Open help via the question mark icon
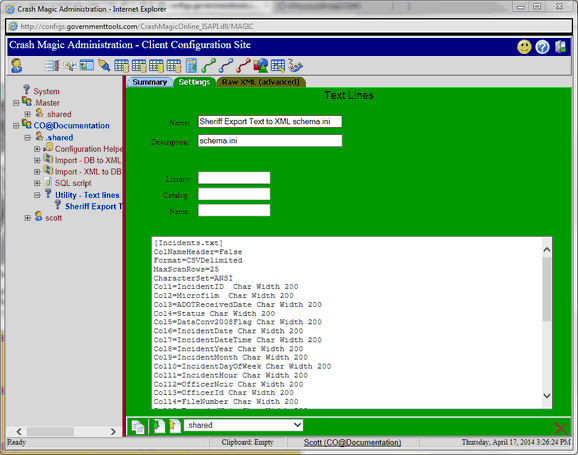 542,47
